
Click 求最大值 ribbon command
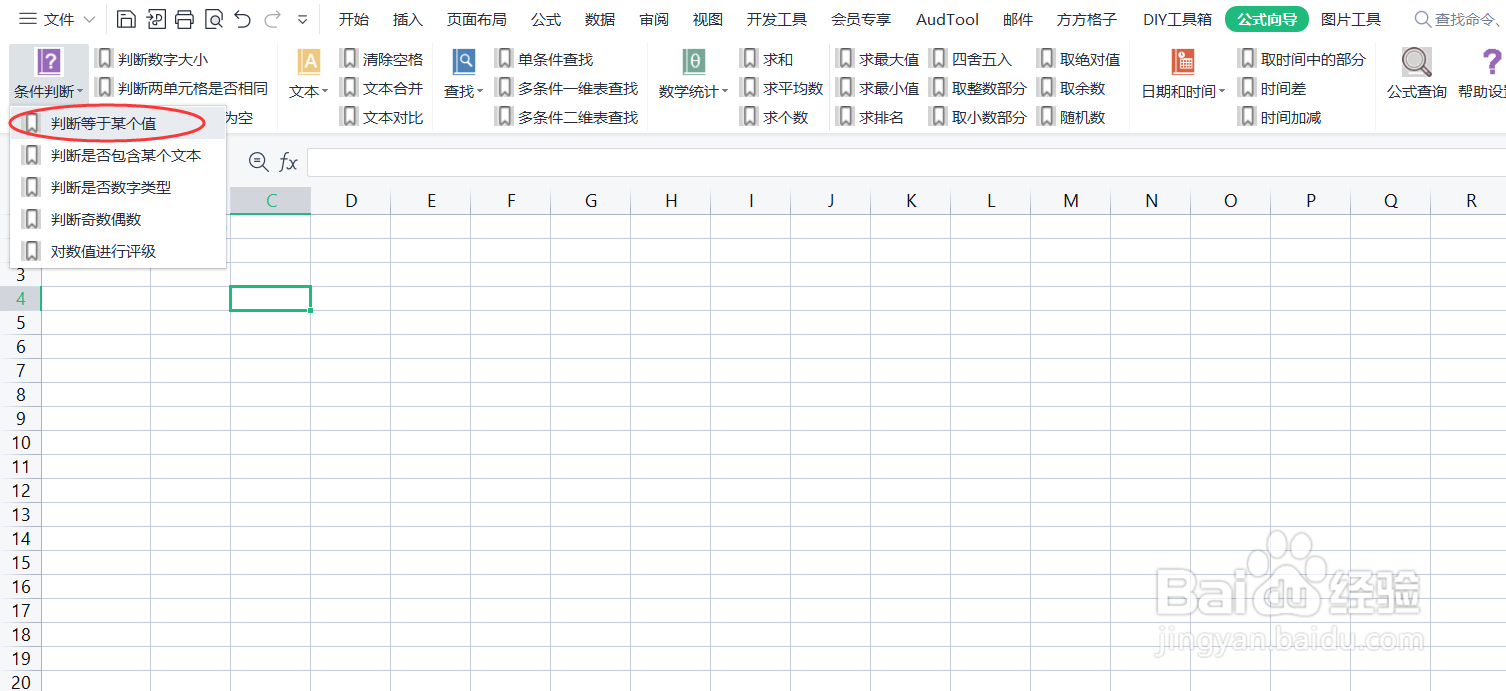[x=878, y=60]
